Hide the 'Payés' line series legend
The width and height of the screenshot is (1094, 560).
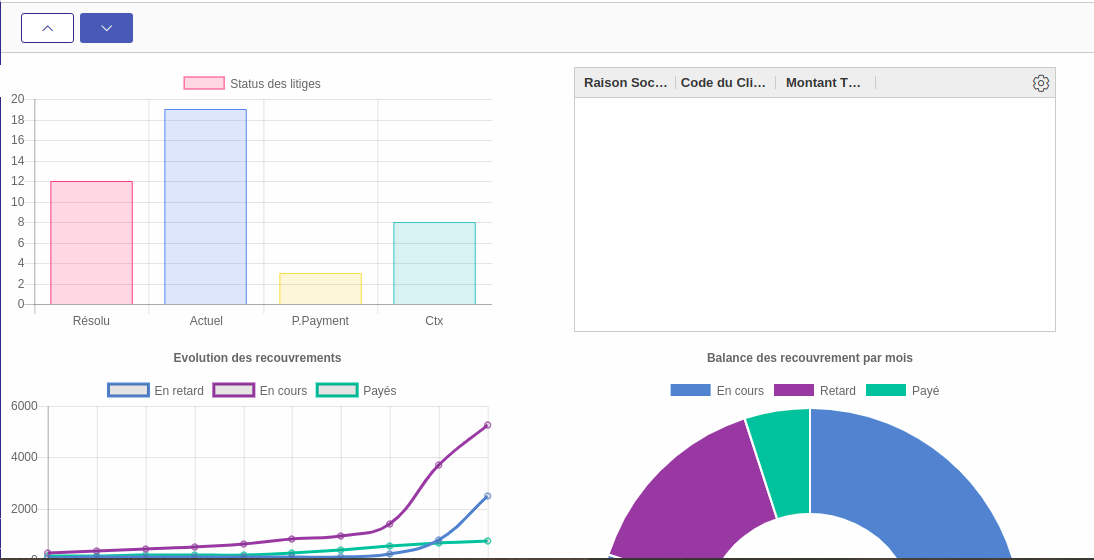tap(357, 390)
